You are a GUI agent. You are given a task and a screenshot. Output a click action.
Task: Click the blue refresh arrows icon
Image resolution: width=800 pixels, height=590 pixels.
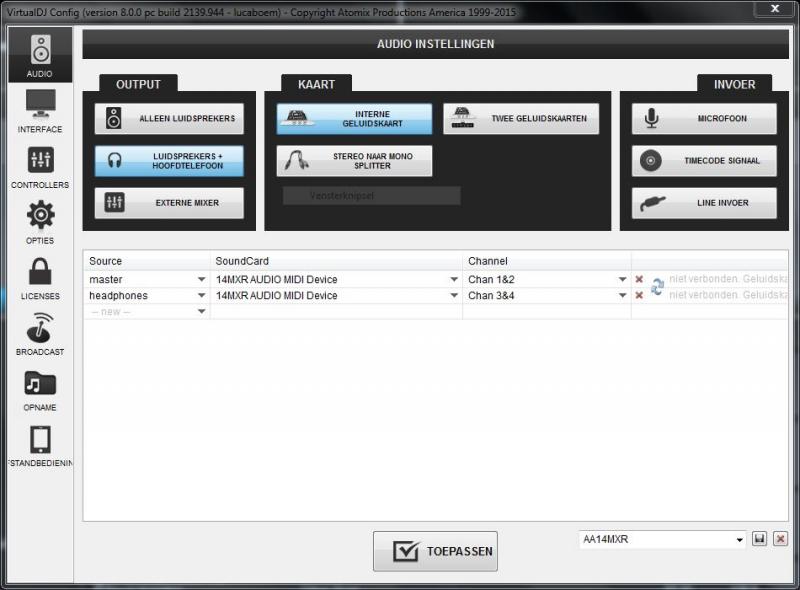click(657, 287)
